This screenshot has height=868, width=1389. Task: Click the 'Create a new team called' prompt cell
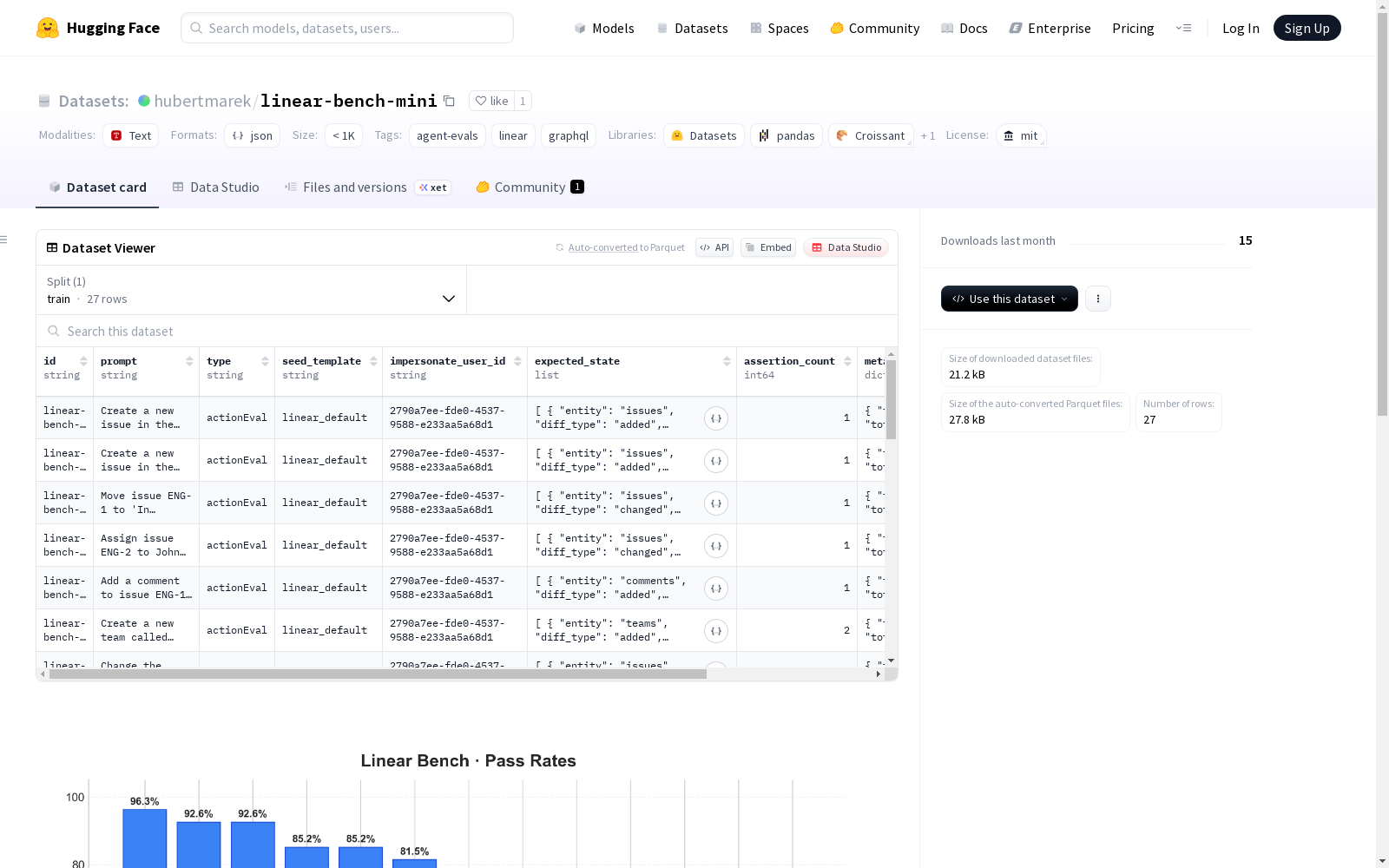[x=146, y=630]
